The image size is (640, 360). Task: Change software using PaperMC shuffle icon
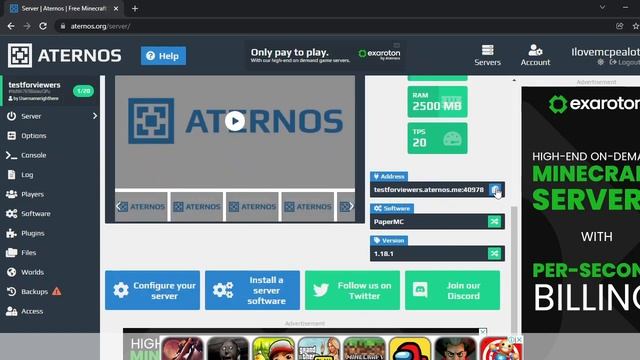494,222
